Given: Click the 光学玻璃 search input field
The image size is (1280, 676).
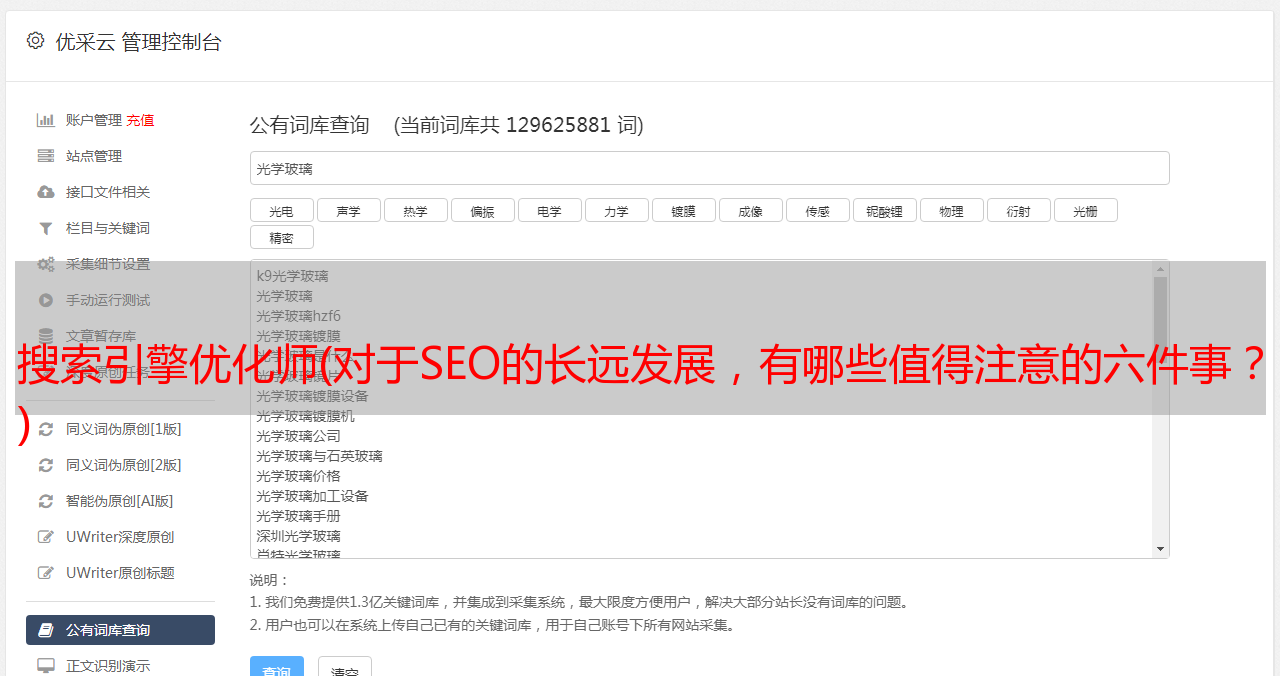Looking at the screenshot, I should [709, 168].
